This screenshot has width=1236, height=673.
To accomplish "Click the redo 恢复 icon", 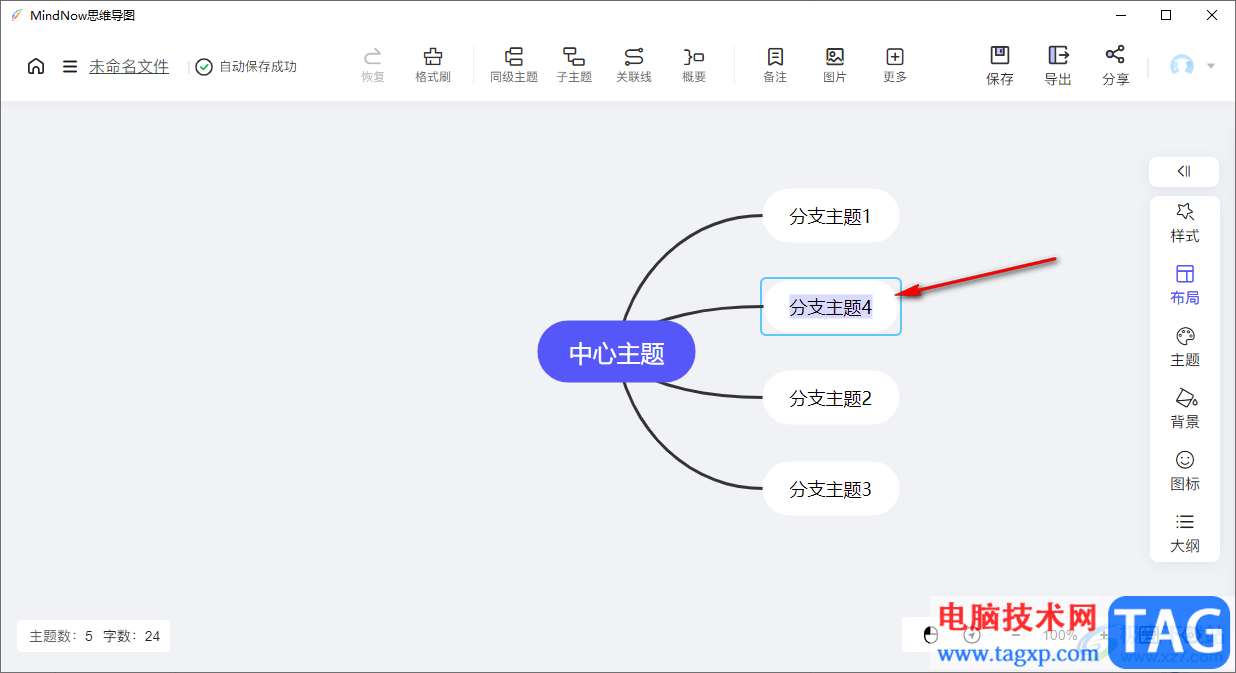I will point(373,65).
